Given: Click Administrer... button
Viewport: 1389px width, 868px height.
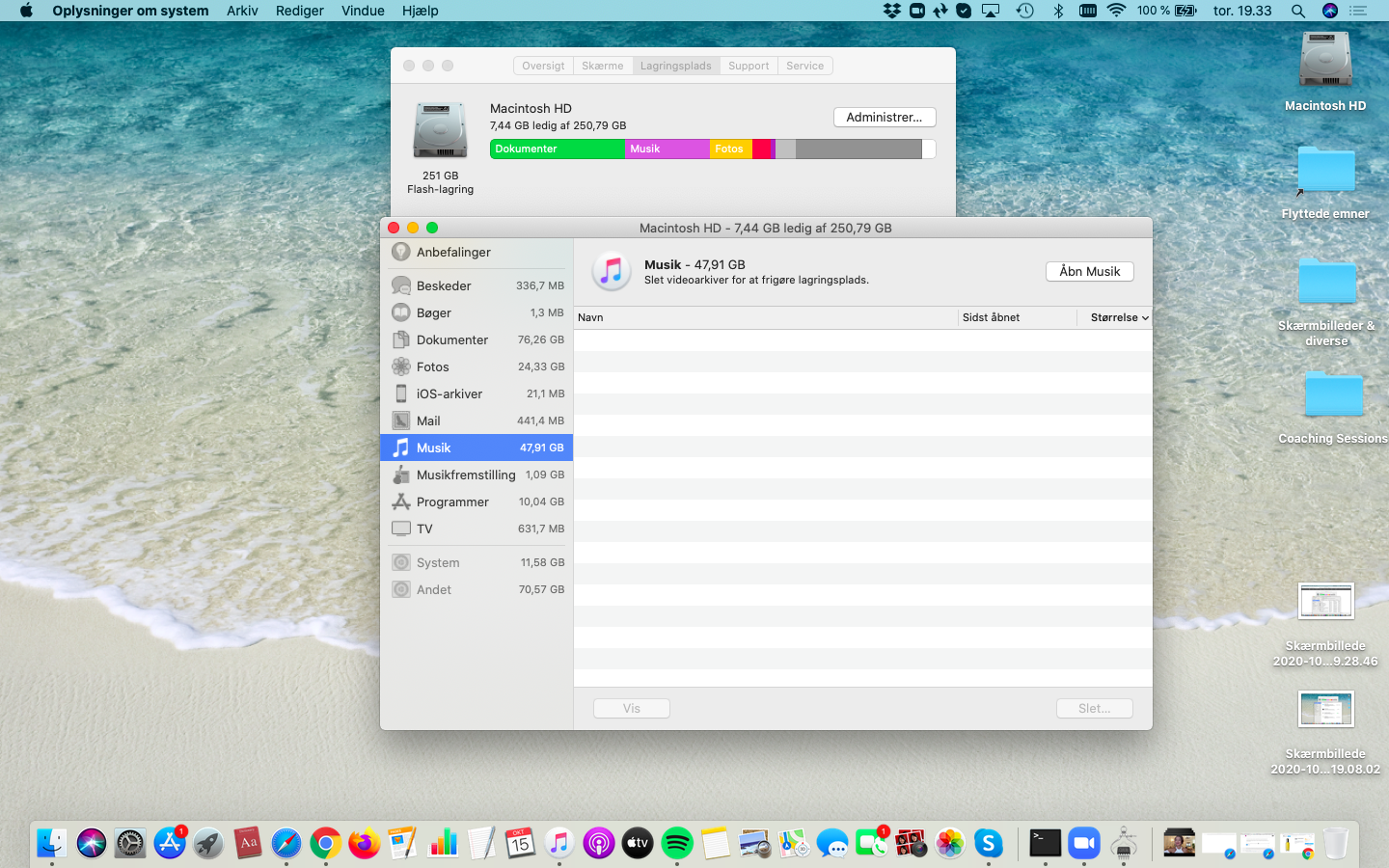Looking at the screenshot, I should (885, 117).
